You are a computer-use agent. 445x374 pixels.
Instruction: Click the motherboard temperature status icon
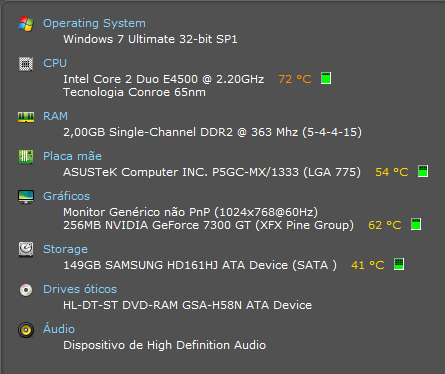(423, 171)
